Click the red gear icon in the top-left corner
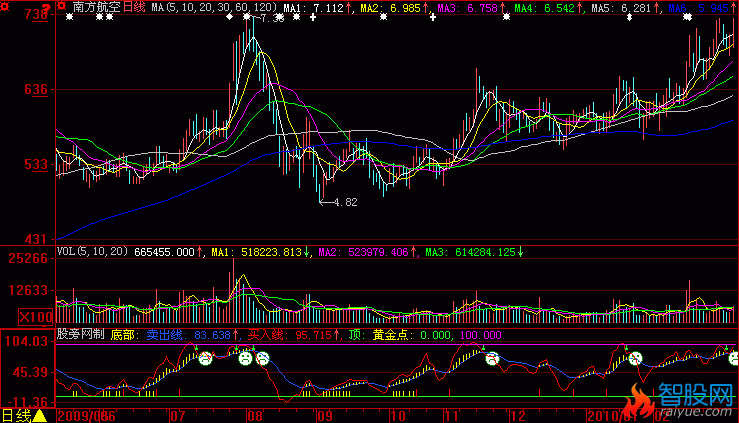 (x=5, y=7)
